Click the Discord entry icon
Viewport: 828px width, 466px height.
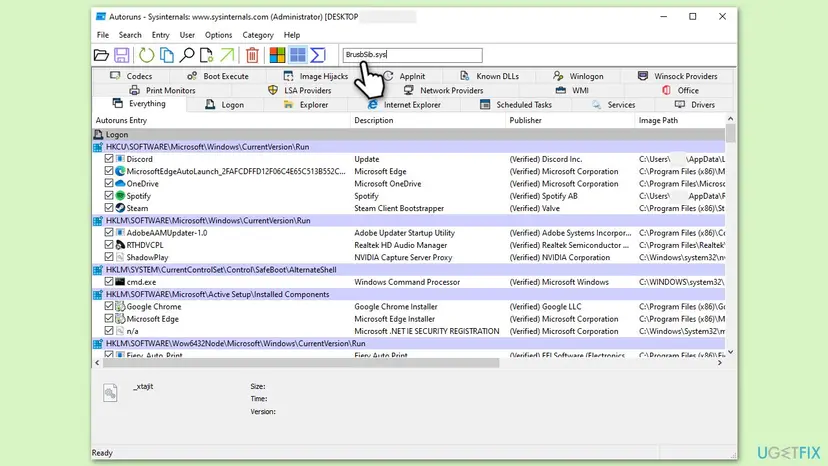120,159
